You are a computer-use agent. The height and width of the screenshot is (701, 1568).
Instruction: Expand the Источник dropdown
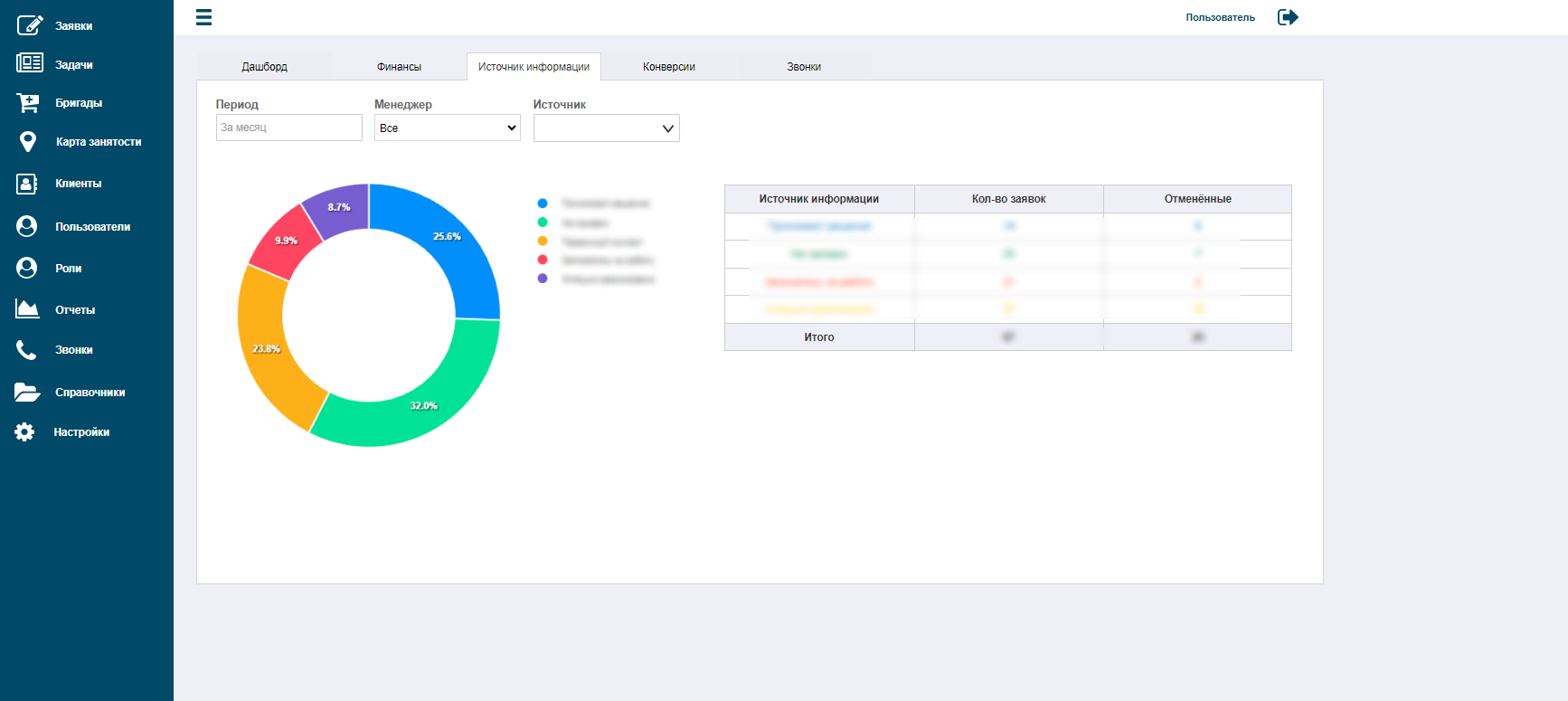pyautogui.click(x=607, y=128)
